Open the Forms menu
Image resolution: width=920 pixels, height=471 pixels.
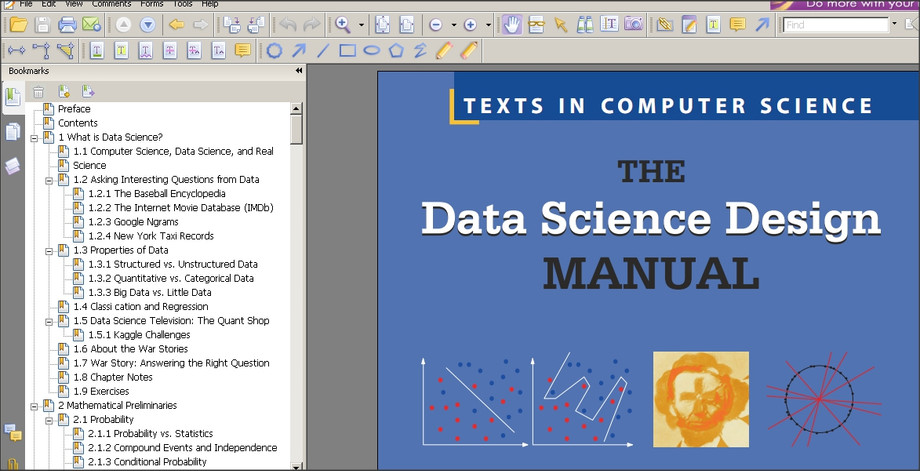(x=152, y=4)
